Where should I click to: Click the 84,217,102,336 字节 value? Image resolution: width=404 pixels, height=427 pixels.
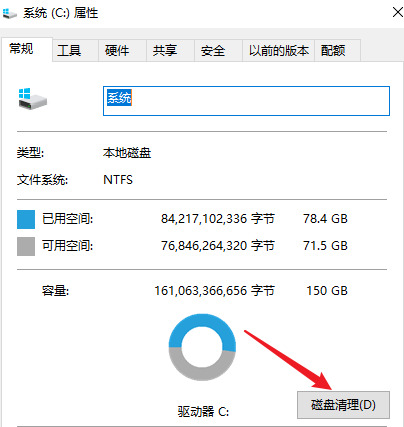(x=218, y=219)
